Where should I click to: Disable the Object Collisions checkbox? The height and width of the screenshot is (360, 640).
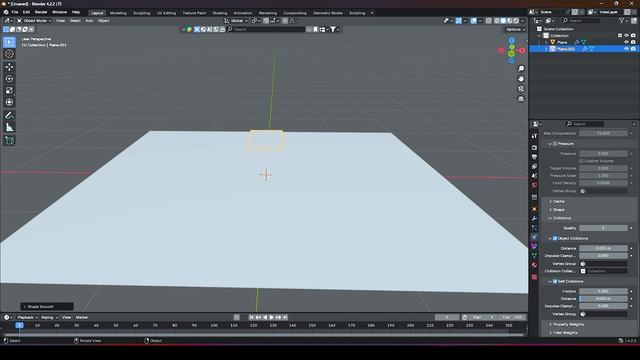click(555, 238)
